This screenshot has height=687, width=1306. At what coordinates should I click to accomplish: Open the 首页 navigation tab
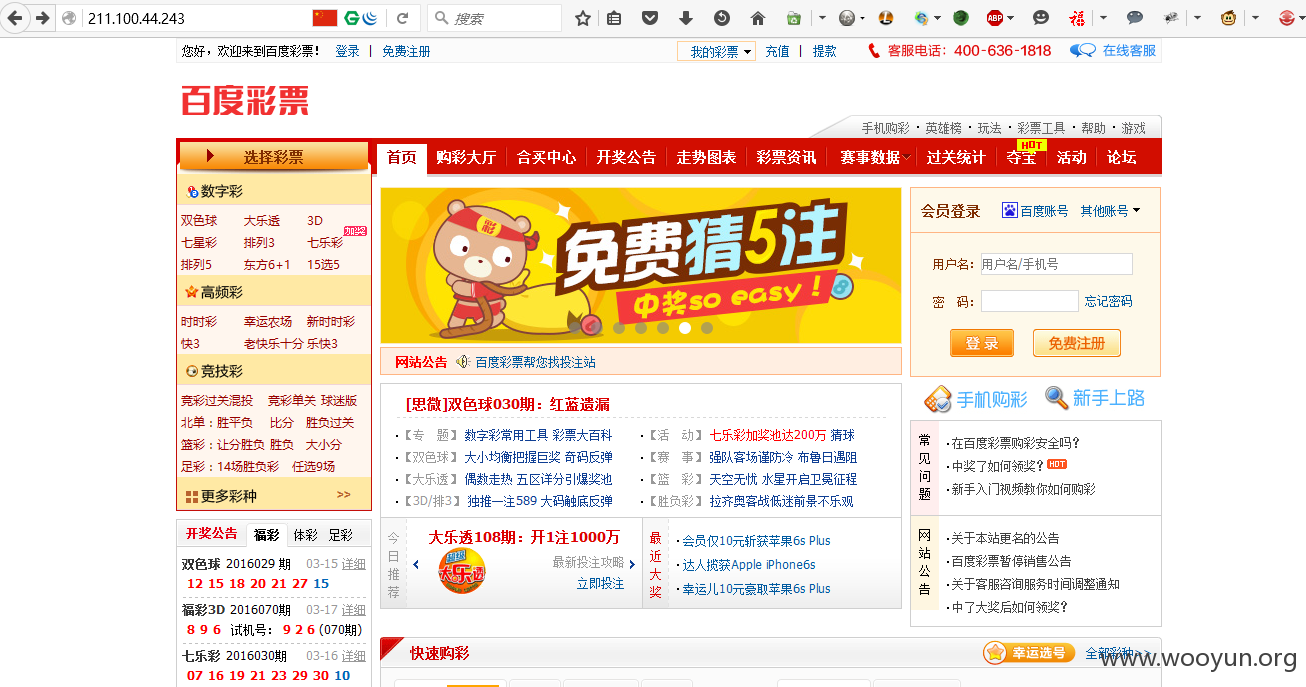401,157
